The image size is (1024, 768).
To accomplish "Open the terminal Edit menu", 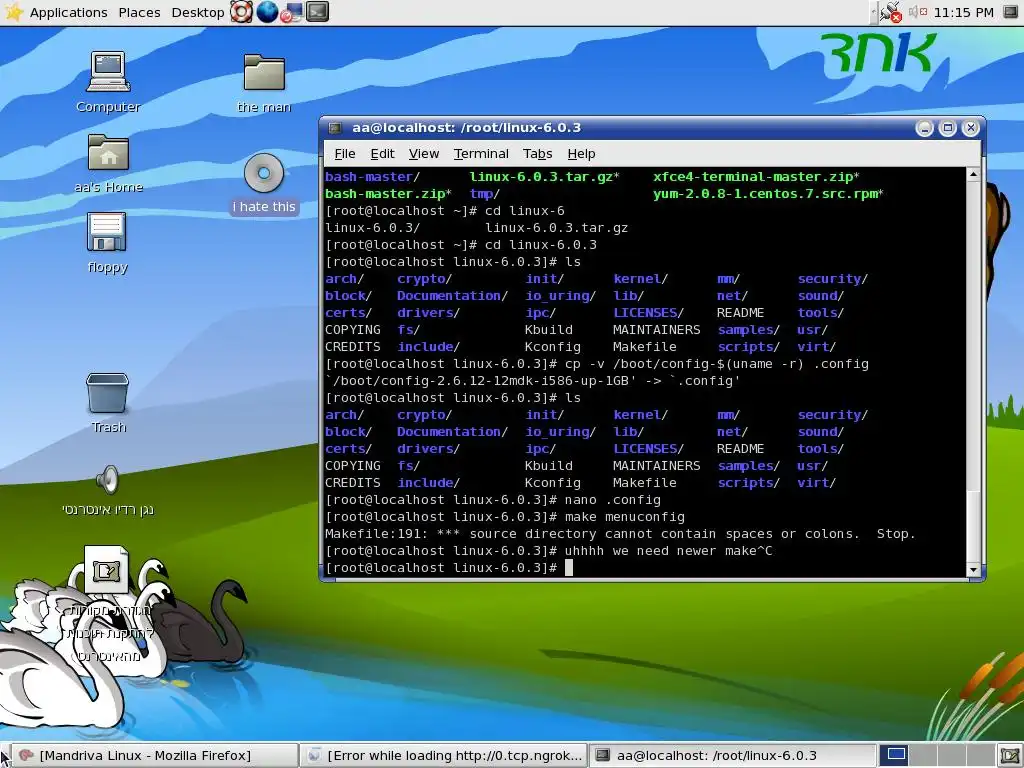I will (x=382, y=153).
